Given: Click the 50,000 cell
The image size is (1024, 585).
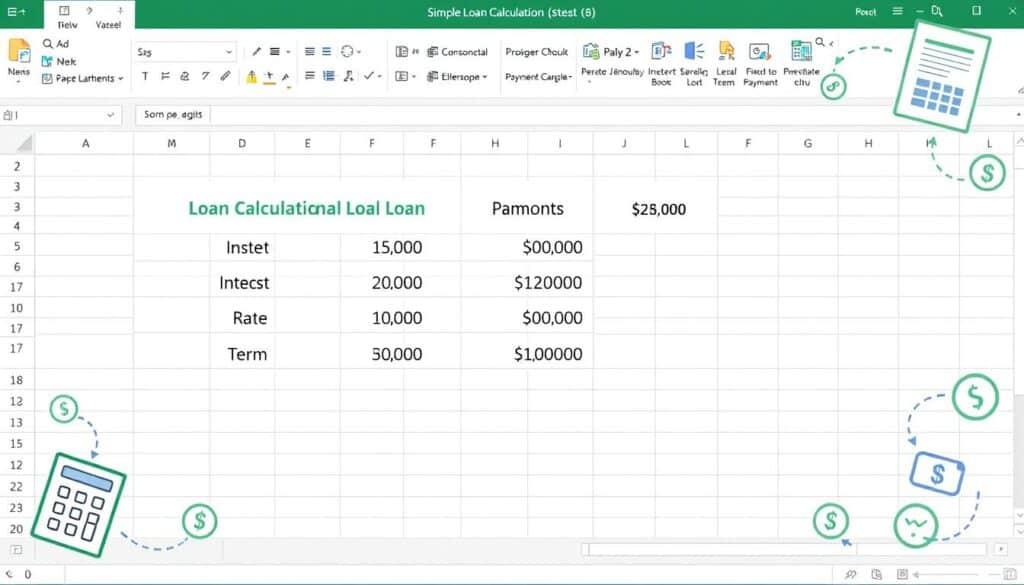Looking at the screenshot, I should (397, 354).
